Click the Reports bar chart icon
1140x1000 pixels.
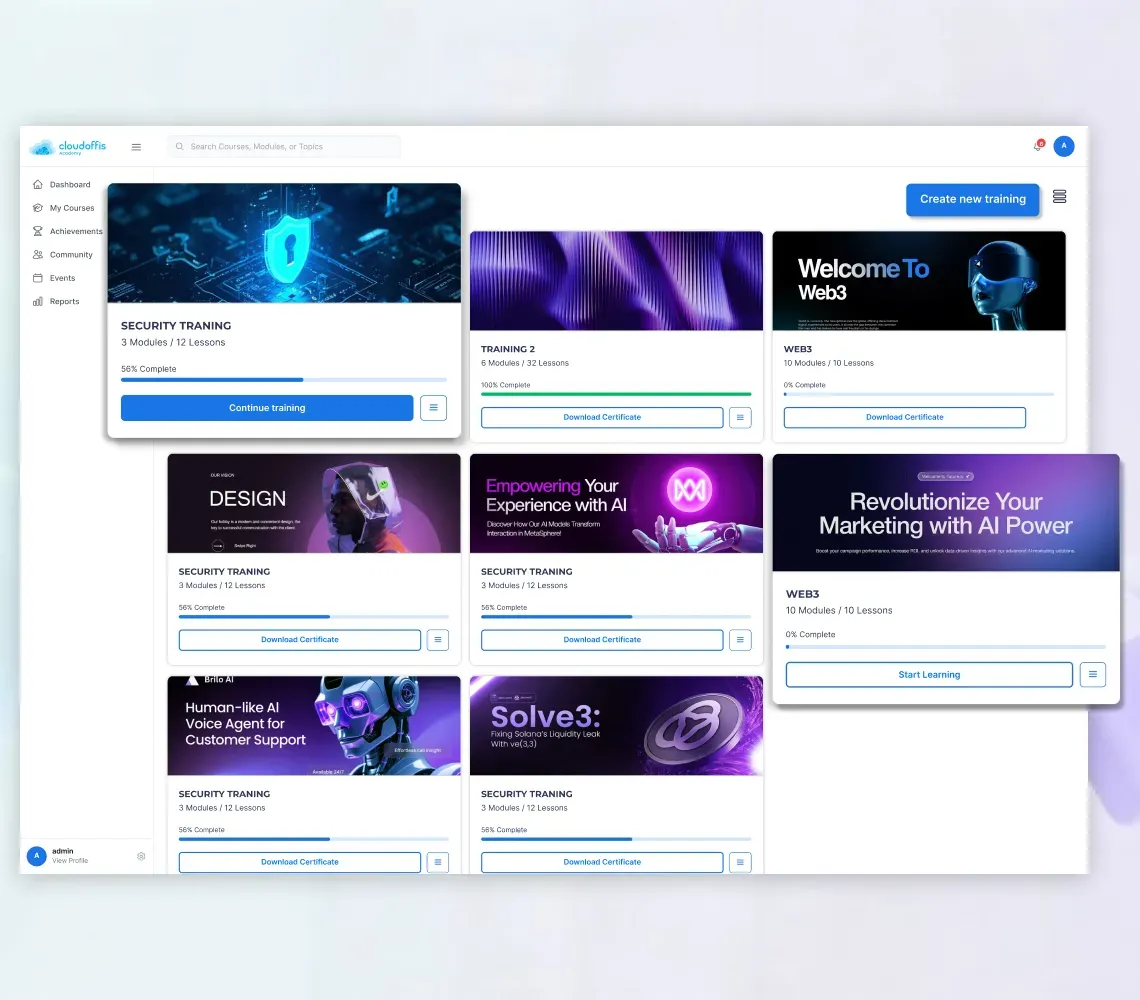coord(38,301)
